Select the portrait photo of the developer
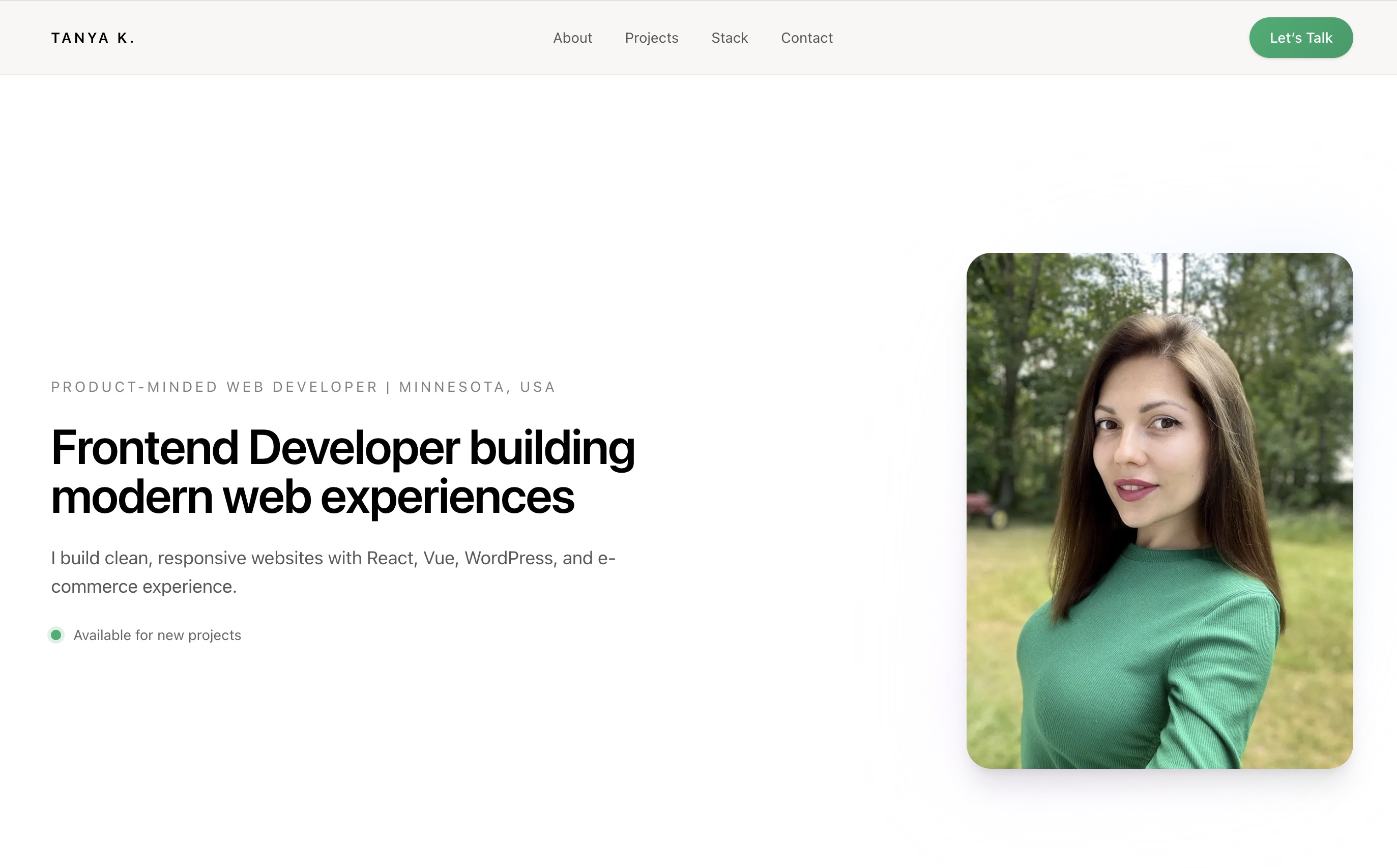The width and height of the screenshot is (1397, 868). 1159,510
